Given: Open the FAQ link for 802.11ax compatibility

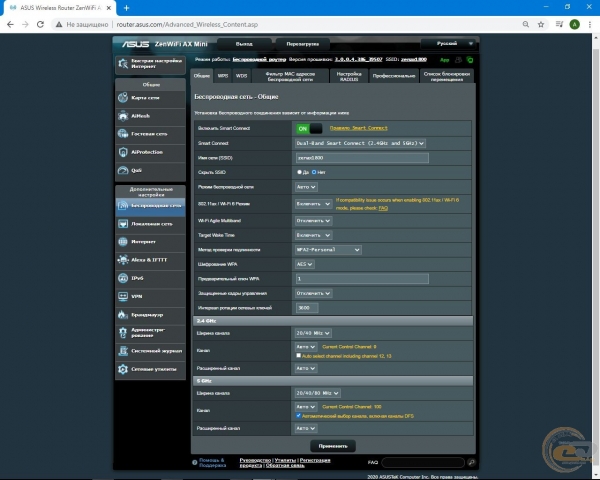Looking at the screenshot, I should [383, 208].
